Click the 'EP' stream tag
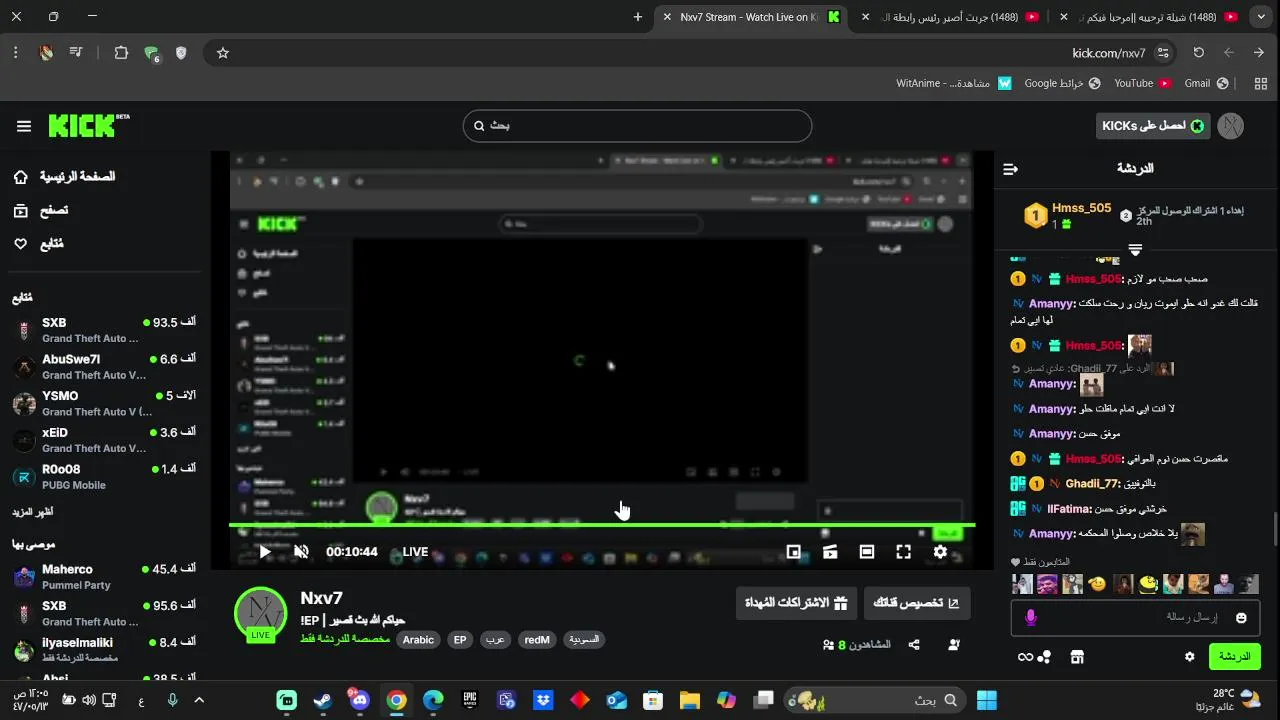This screenshot has width=1280, height=720. 460,640
